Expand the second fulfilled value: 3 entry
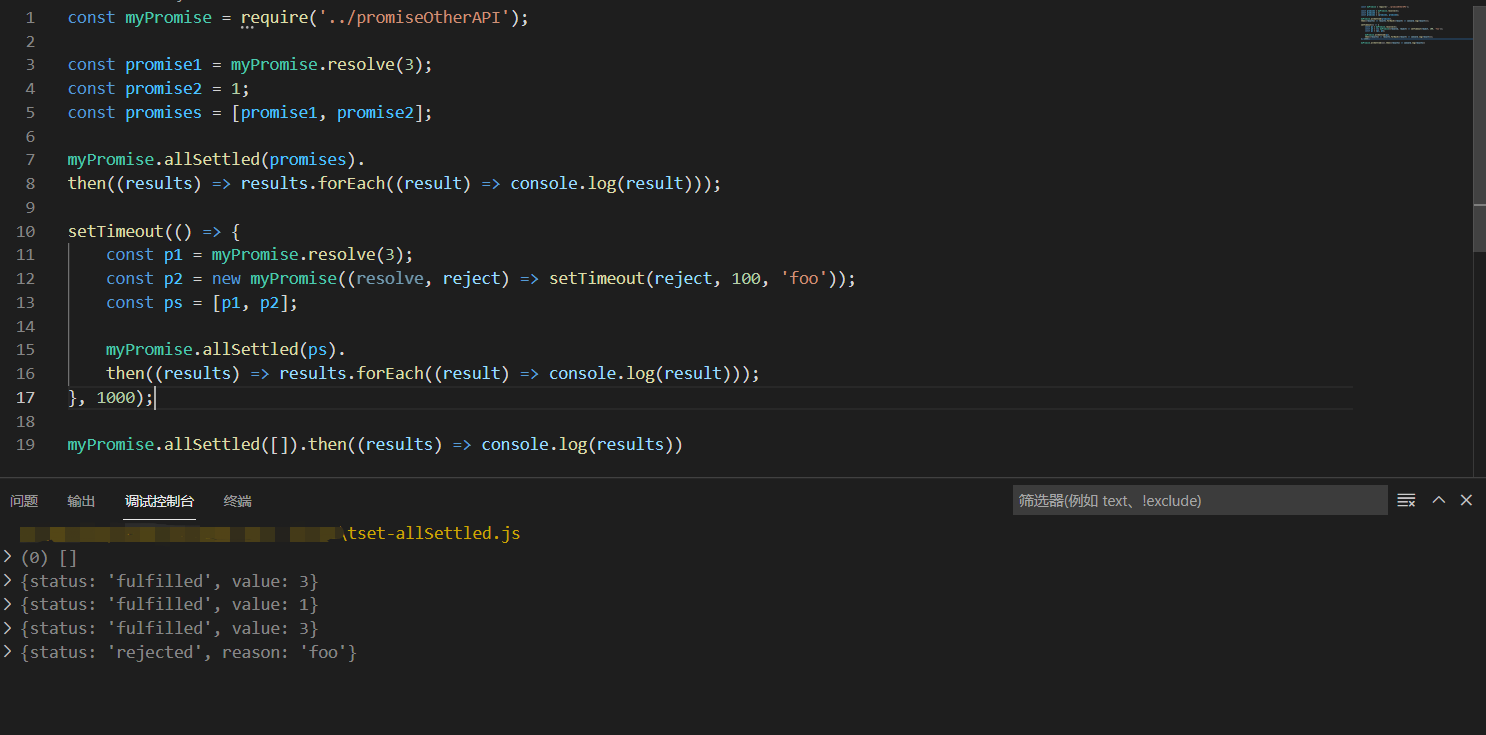This screenshot has height=735, width=1486. (x=7, y=629)
